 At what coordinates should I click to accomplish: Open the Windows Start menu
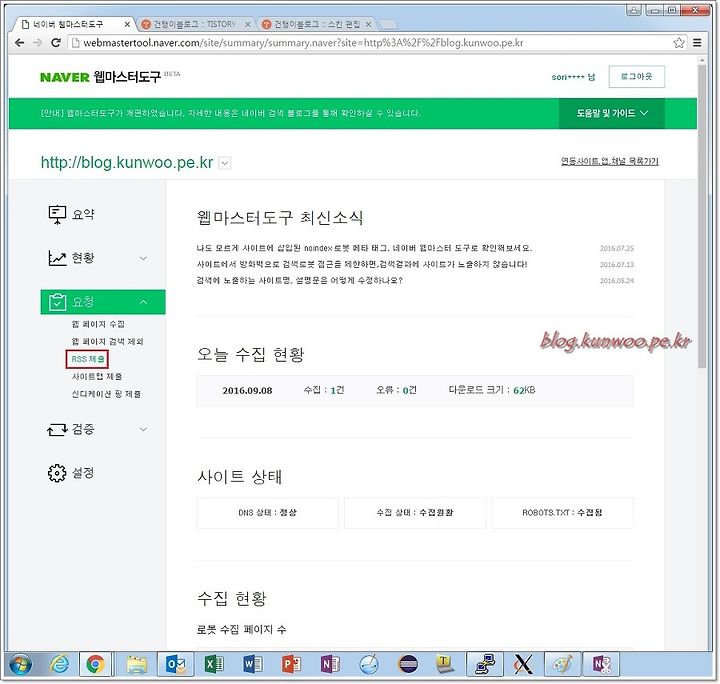click(x=20, y=664)
